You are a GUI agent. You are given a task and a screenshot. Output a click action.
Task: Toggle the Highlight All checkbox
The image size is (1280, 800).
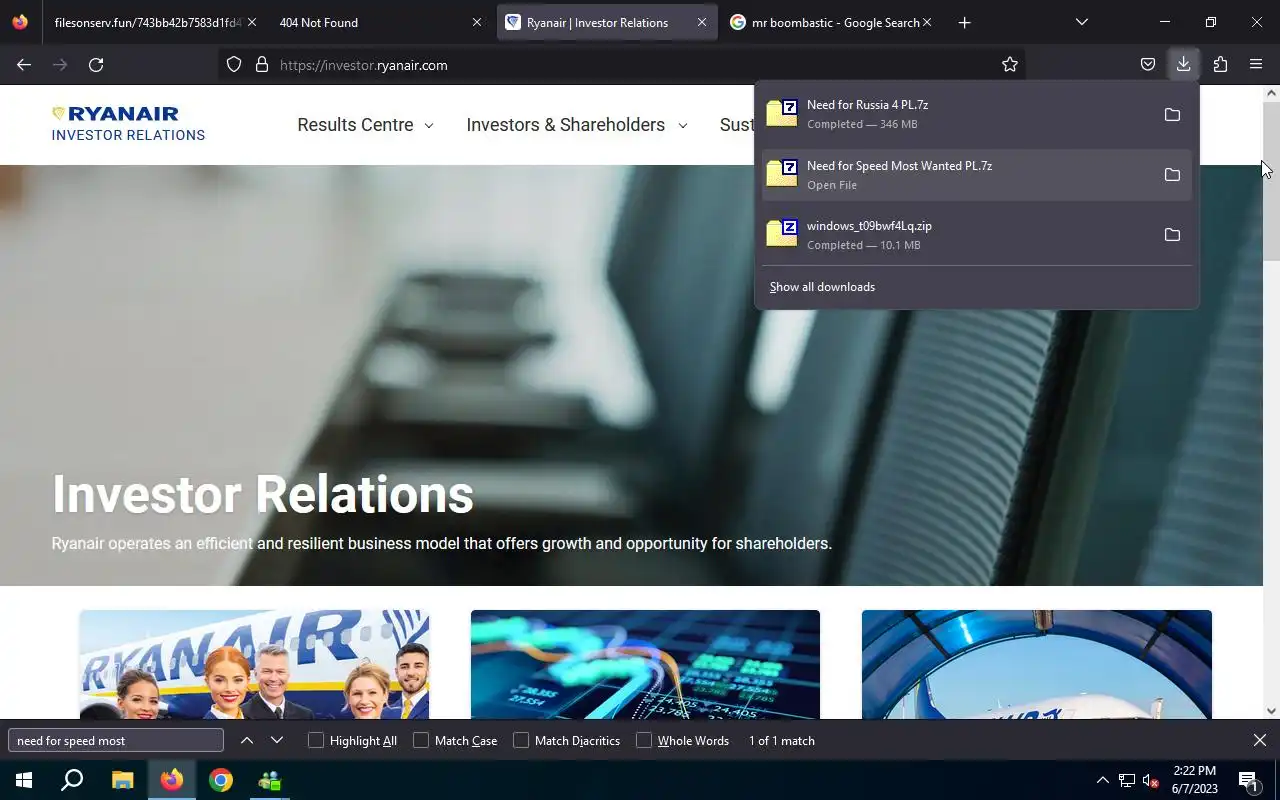tap(316, 740)
